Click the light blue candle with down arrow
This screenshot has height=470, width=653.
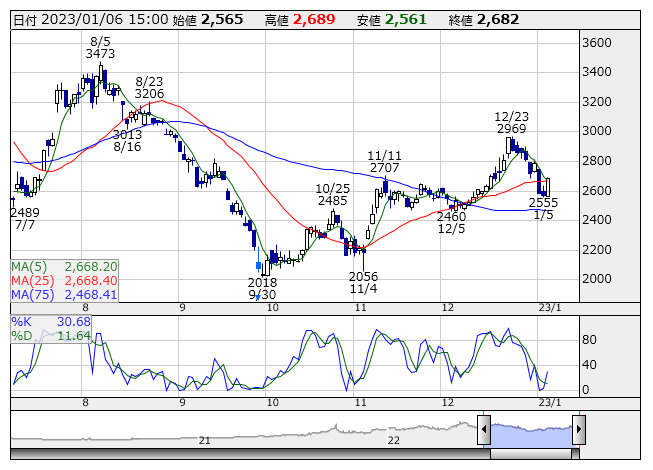point(258,266)
